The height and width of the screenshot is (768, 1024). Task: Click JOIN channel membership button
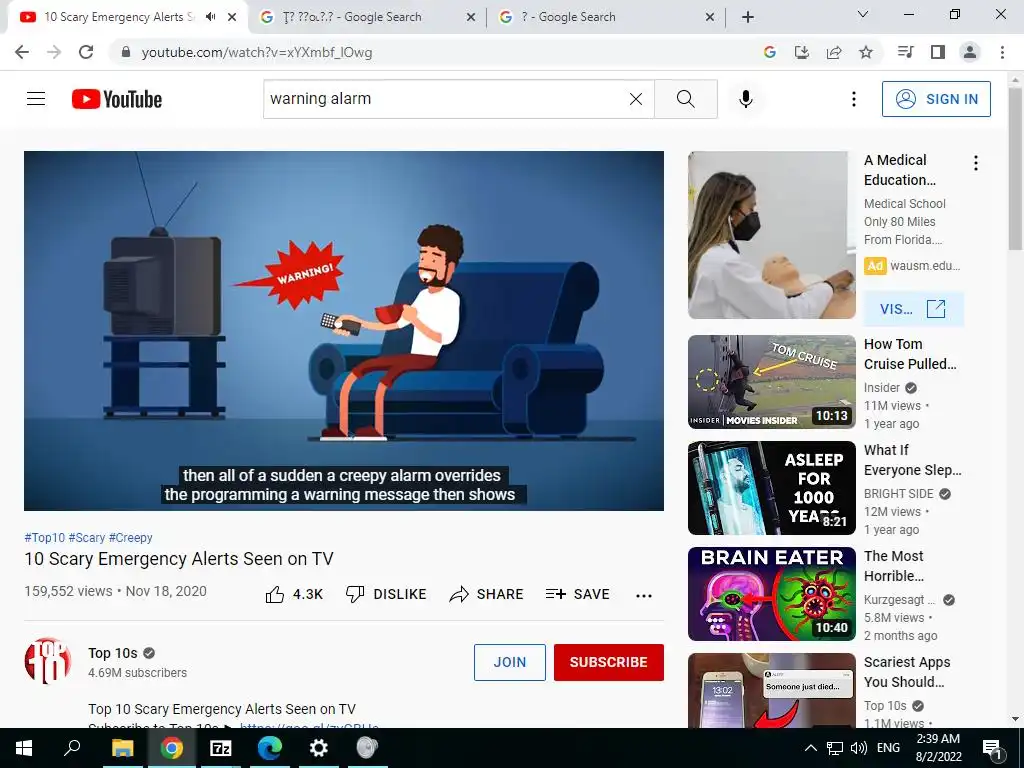[509, 662]
